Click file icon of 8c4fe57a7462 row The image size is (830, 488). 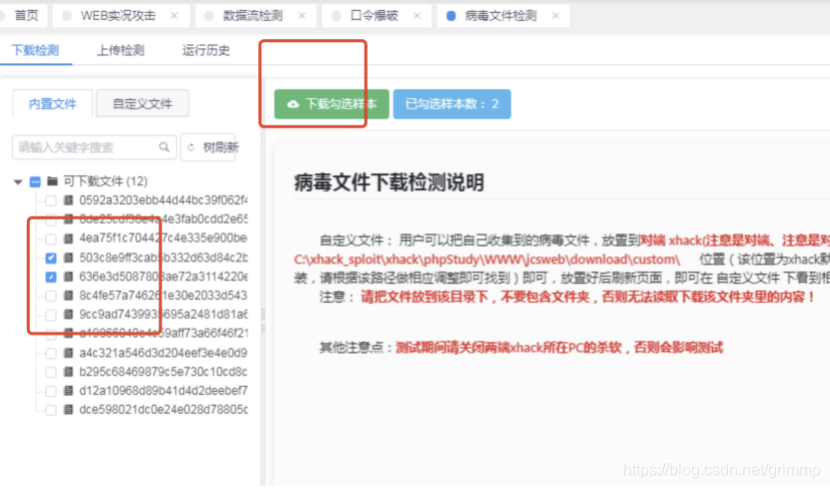tap(68, 295)
